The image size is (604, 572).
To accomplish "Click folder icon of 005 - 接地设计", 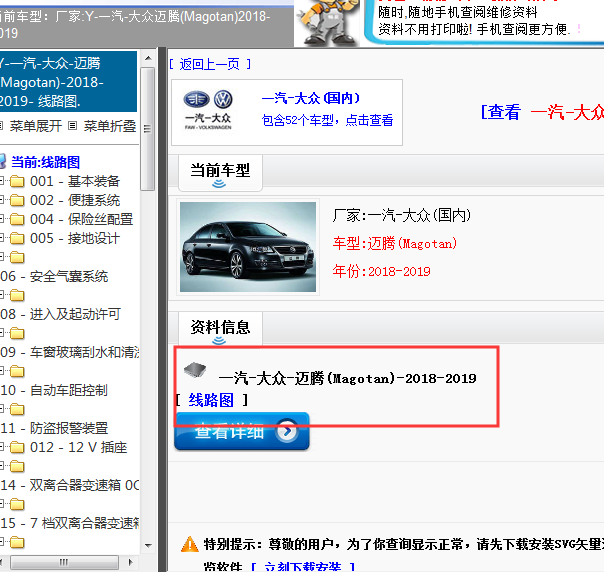I will click(17, 238).
